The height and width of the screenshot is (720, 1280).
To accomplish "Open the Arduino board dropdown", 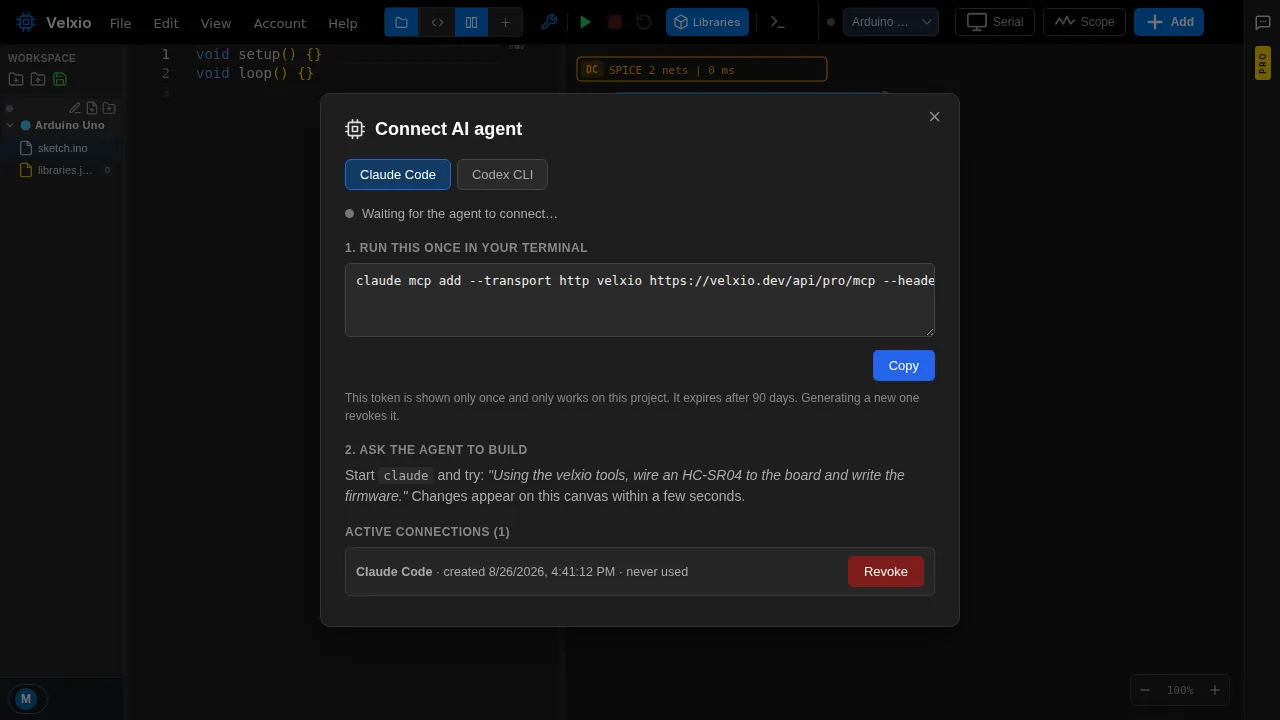I will click(891, 22).
